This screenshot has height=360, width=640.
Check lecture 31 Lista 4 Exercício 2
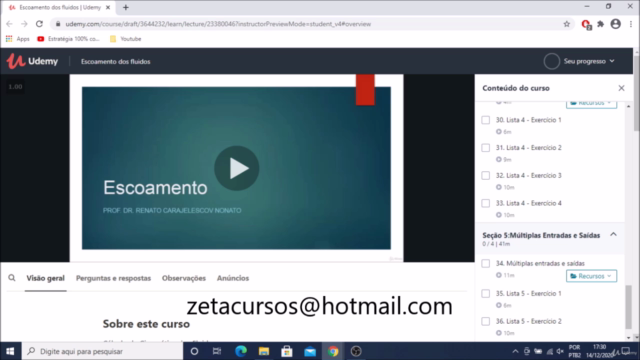pyautogui.click(x=485, y=148)
